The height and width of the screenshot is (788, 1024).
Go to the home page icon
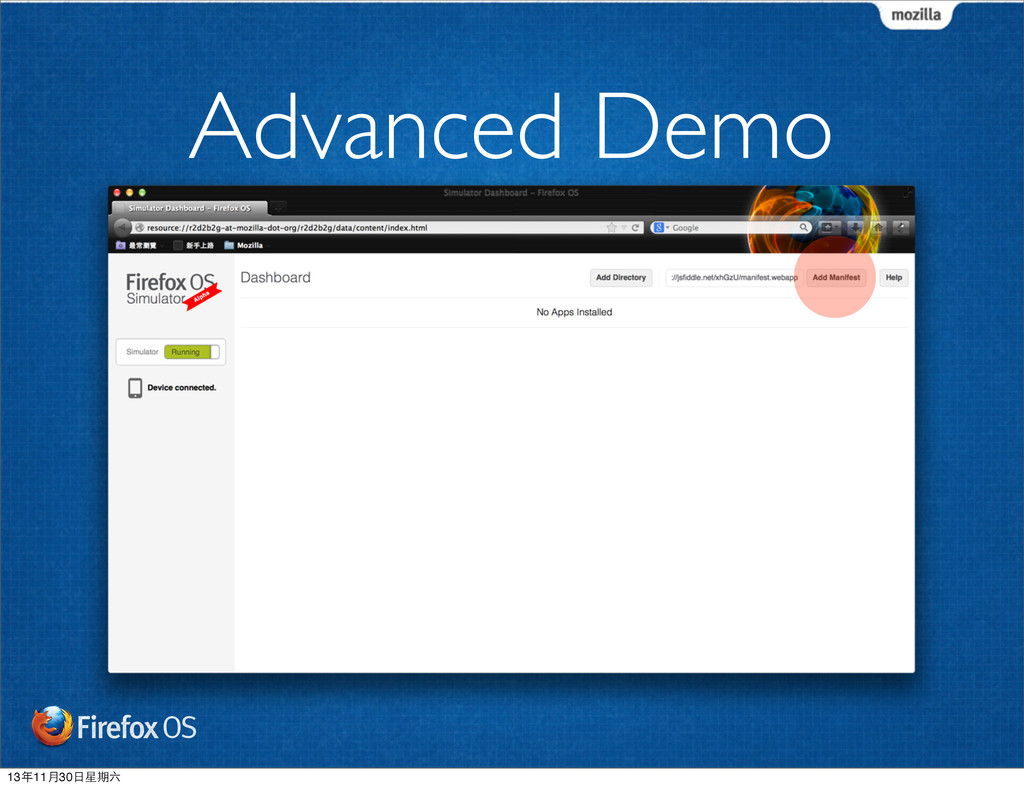(878, 227)
